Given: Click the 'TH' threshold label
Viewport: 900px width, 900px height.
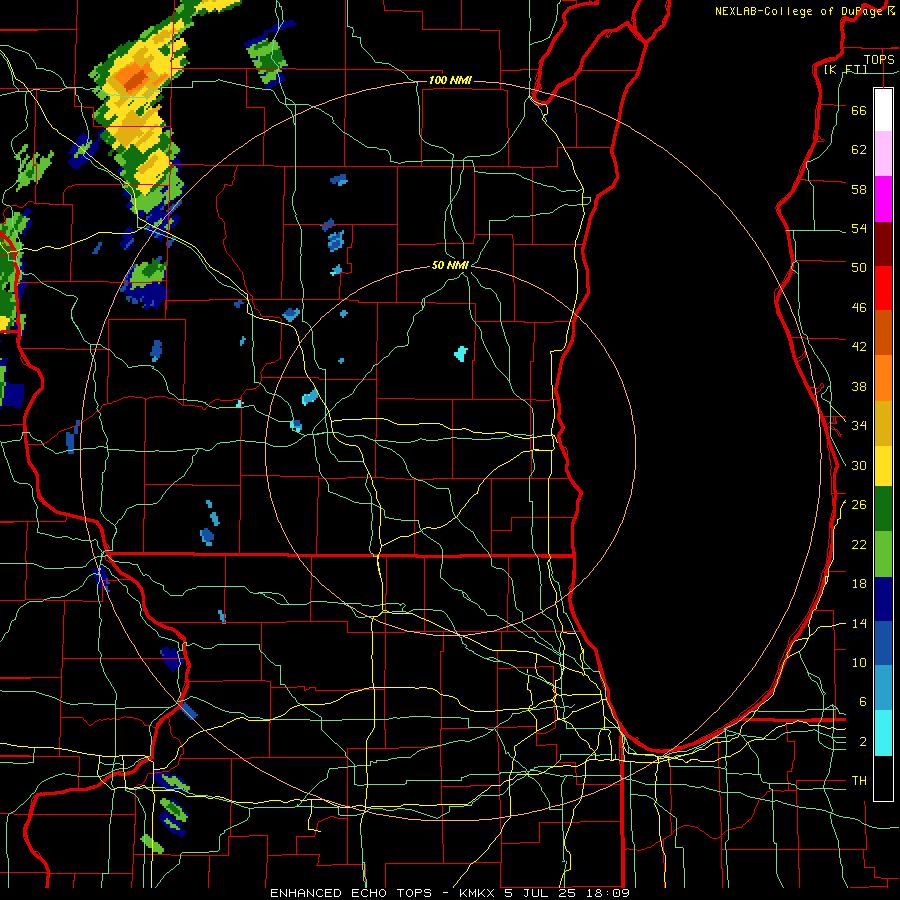Looking at the screenshot, I should click(x=859, y=781).
